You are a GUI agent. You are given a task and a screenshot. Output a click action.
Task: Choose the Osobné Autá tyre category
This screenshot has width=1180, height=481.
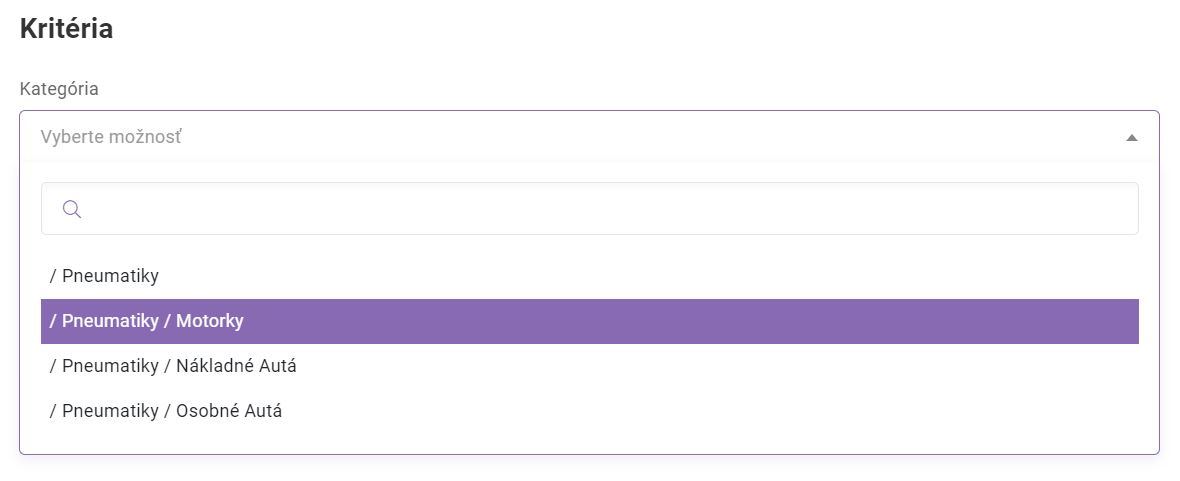[166, 411]
